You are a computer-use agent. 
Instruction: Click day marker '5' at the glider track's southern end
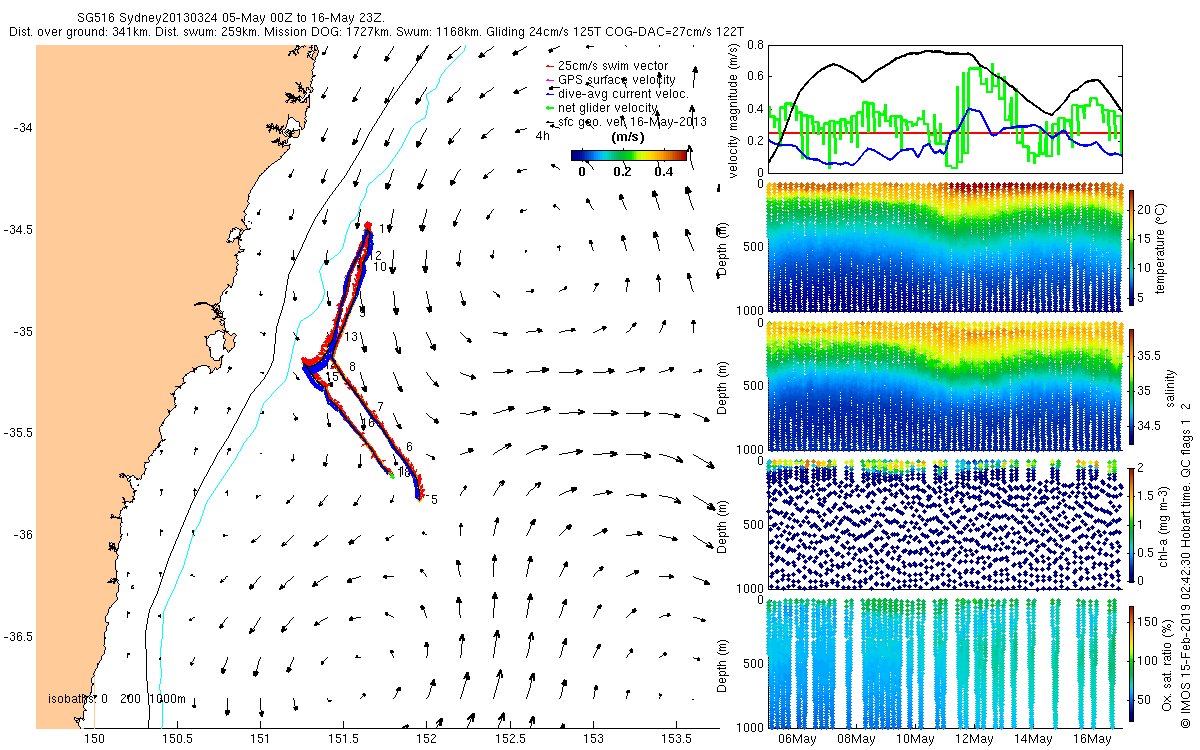[434, 499]
